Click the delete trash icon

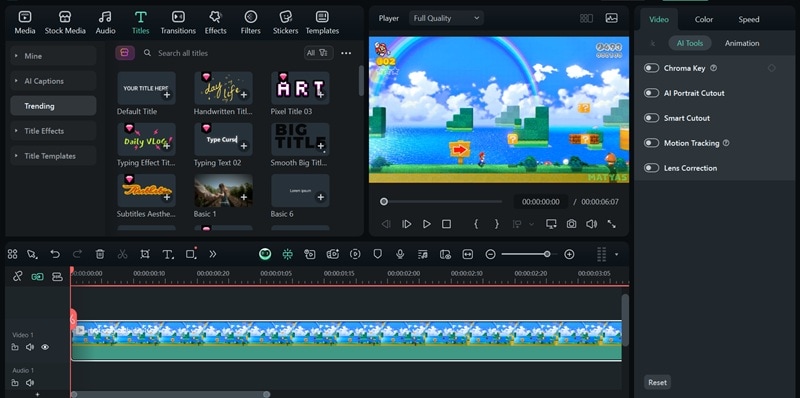100,254
